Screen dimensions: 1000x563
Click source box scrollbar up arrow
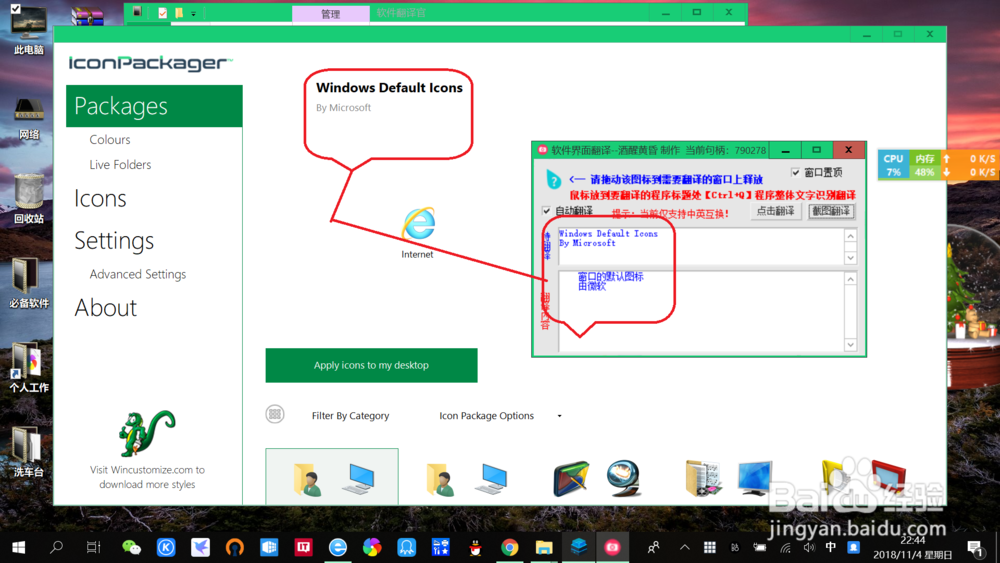coord(850,236)
